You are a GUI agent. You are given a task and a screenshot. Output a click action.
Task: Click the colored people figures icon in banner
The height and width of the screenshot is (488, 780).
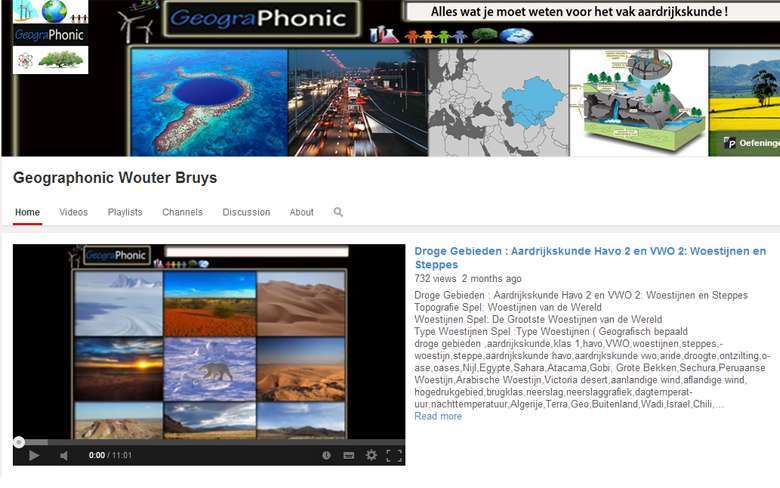[x=436, y=36]
